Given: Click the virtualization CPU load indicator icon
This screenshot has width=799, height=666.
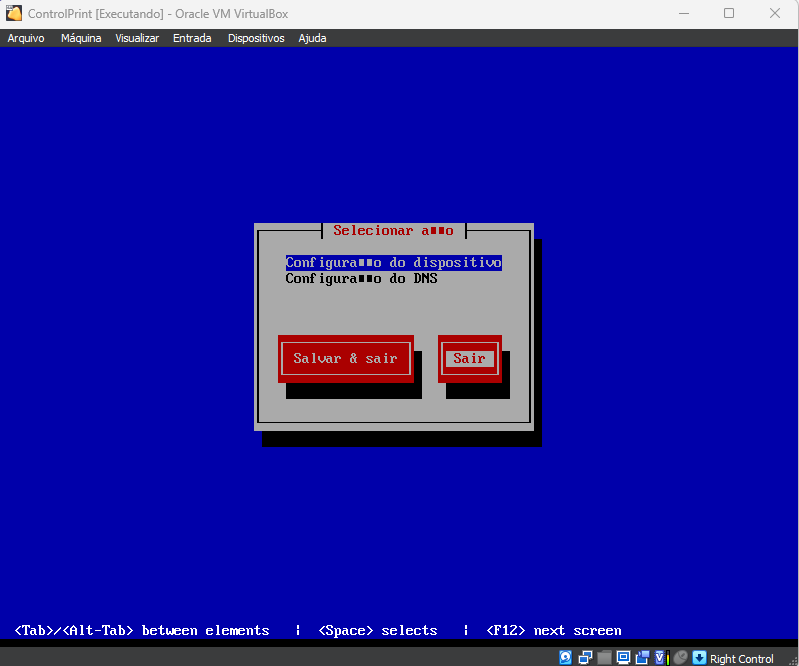Looking at the screenshot, I should [x=661, y=658].
